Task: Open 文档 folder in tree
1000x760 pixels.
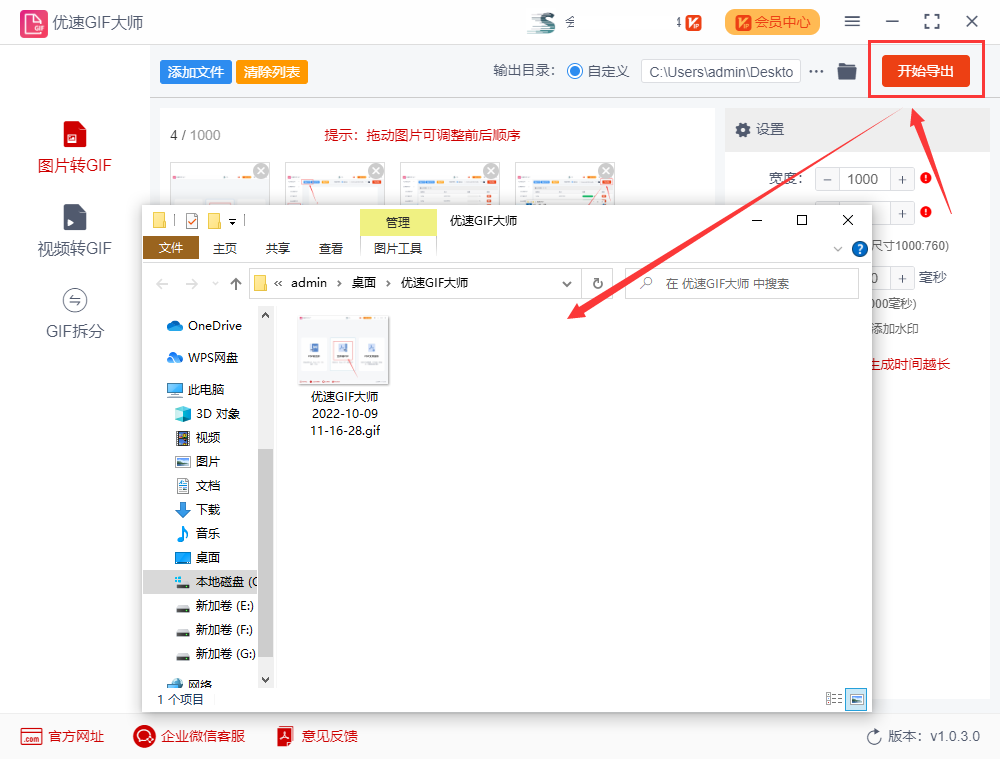Action: click(x=198, y=486)
